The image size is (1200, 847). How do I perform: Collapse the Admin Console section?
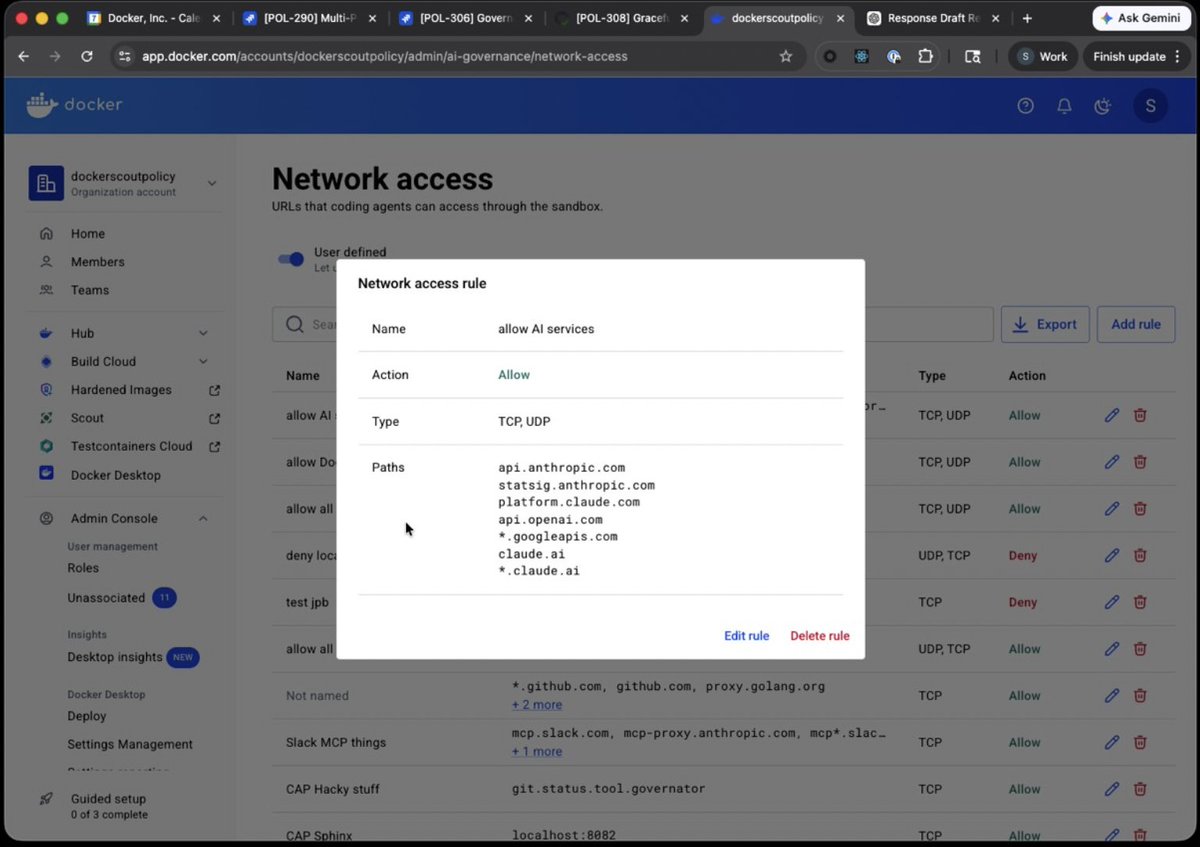tap(203, 519)
